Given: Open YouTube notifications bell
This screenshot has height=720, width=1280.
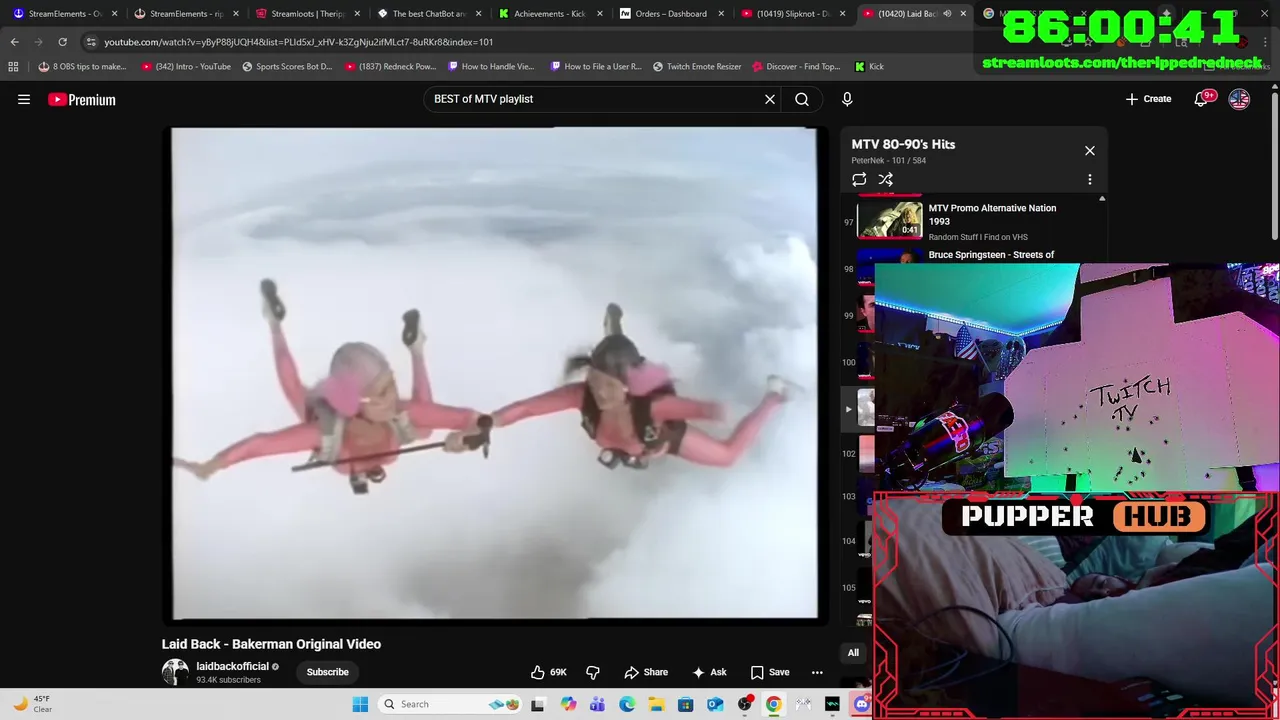Looking at the screenshot, I should (1203, 99).
